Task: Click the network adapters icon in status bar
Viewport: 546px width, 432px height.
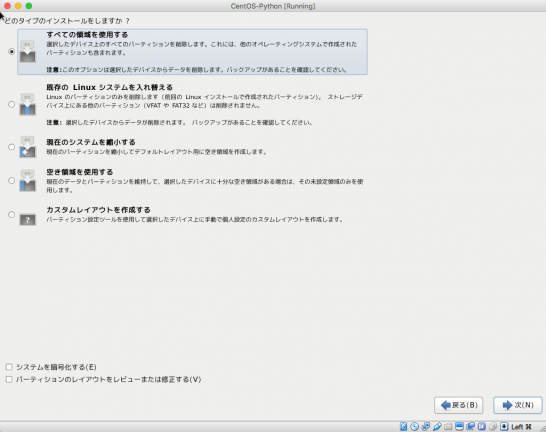Action: pos(426,426)
